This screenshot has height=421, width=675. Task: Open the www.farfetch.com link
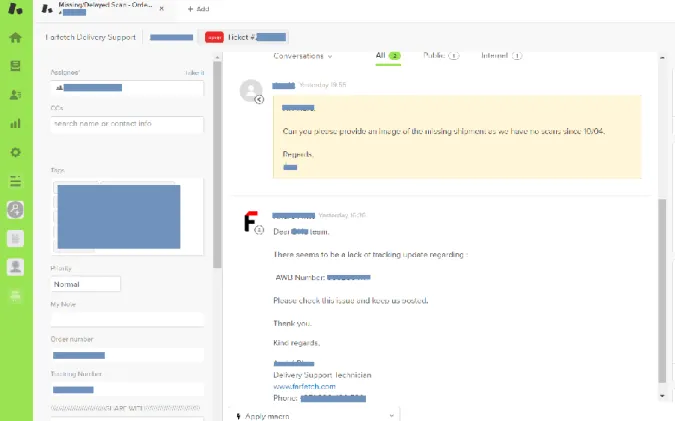[x=304, y=387]
